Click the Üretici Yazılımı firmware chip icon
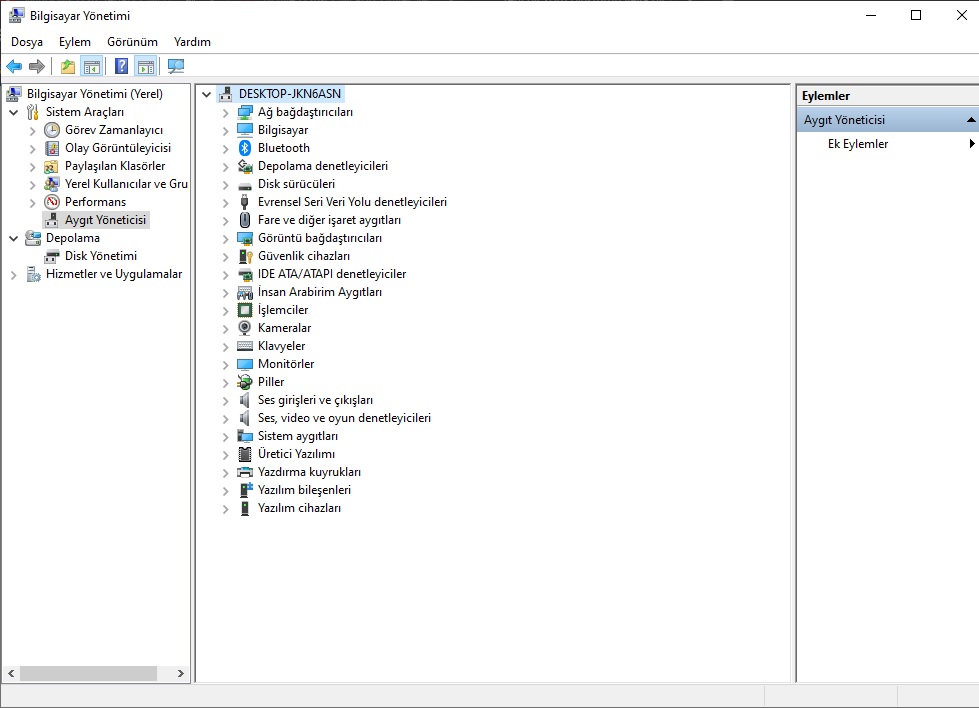Image resolution: width=979 pixels, height=708 pixels. 245,454
